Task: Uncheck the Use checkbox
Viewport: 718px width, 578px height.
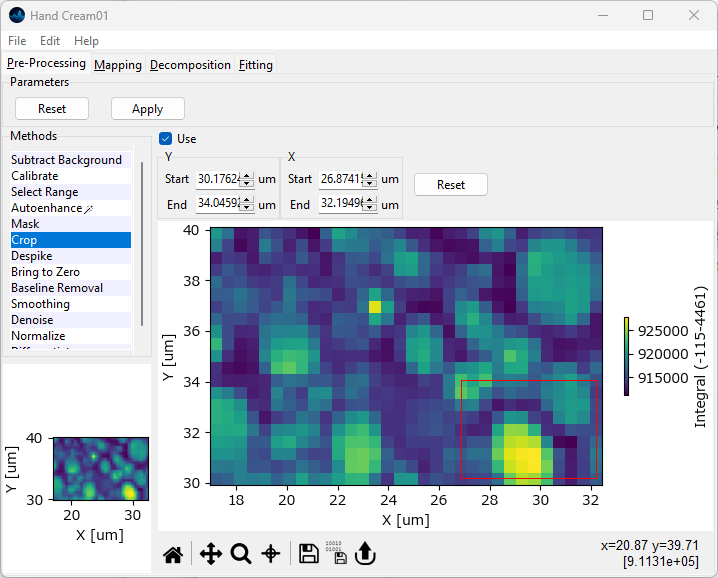Action: 166,139
